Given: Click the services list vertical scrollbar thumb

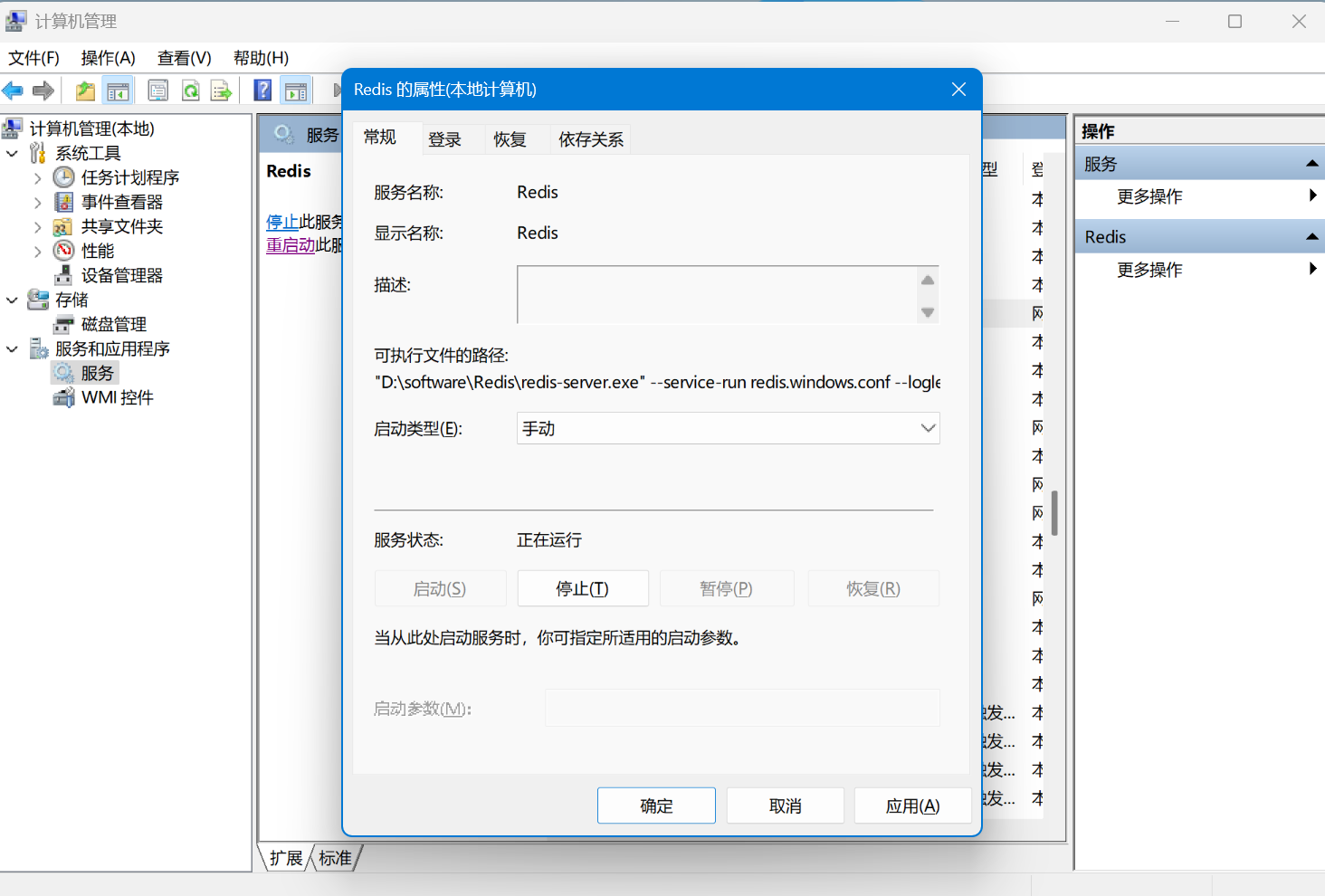Looking at the screenshot, I should pos(1055,513).
